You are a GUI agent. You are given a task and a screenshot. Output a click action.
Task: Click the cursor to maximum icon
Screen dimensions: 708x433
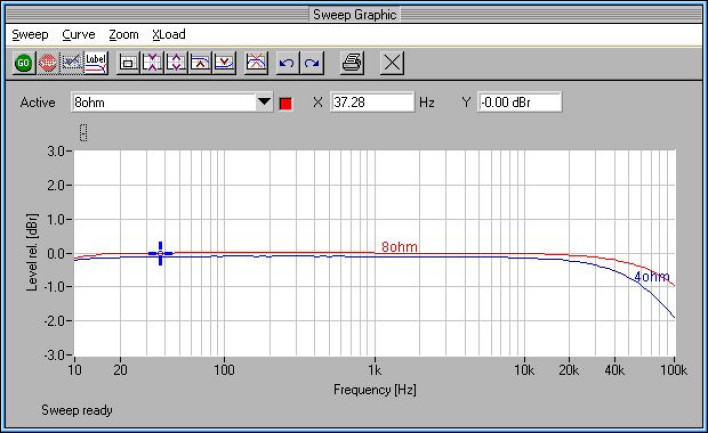(x=200, y=63)
